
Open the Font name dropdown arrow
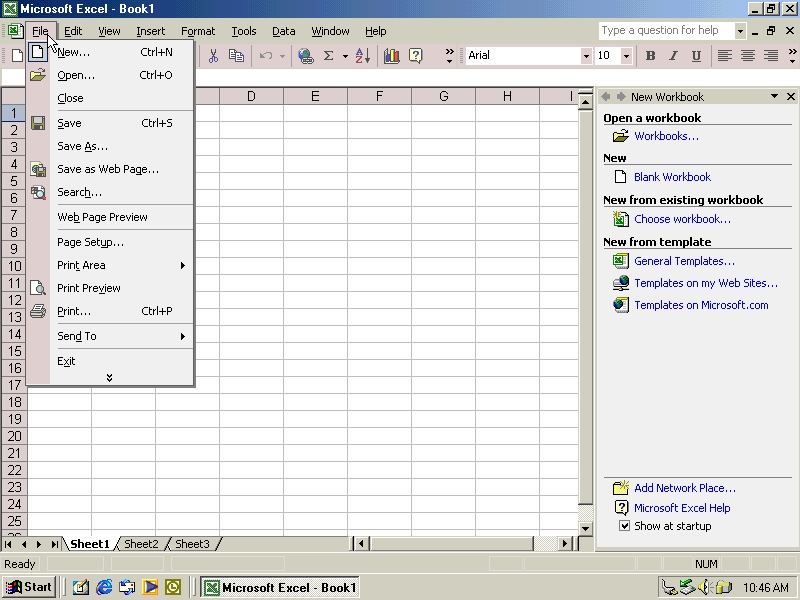(586, 56)
